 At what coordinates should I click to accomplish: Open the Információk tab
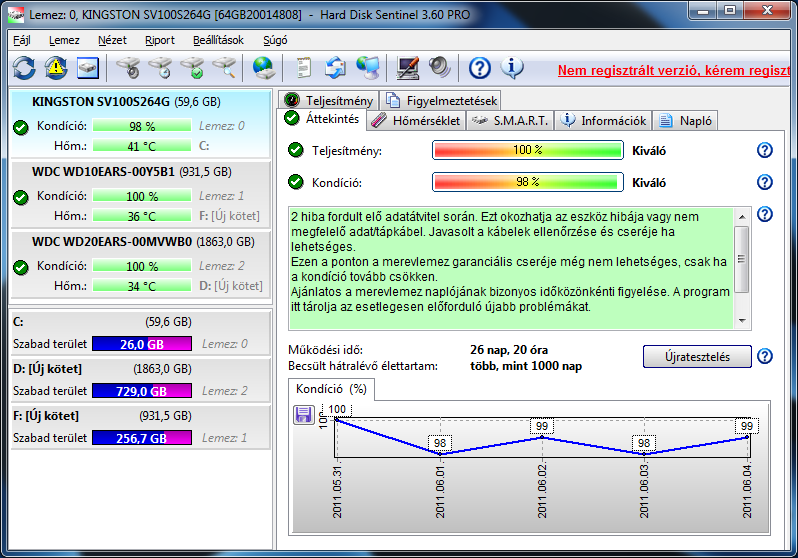click(603, 121)
